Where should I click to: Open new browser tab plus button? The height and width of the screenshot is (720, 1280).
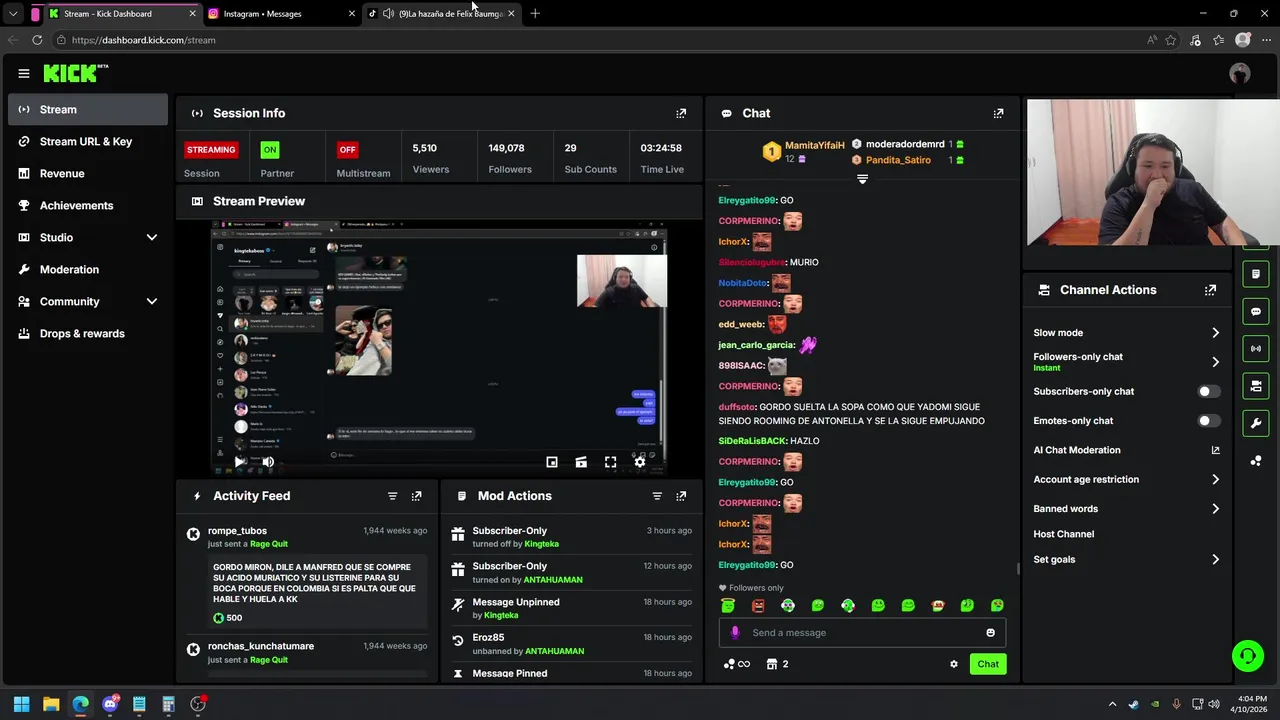[535, 14]
